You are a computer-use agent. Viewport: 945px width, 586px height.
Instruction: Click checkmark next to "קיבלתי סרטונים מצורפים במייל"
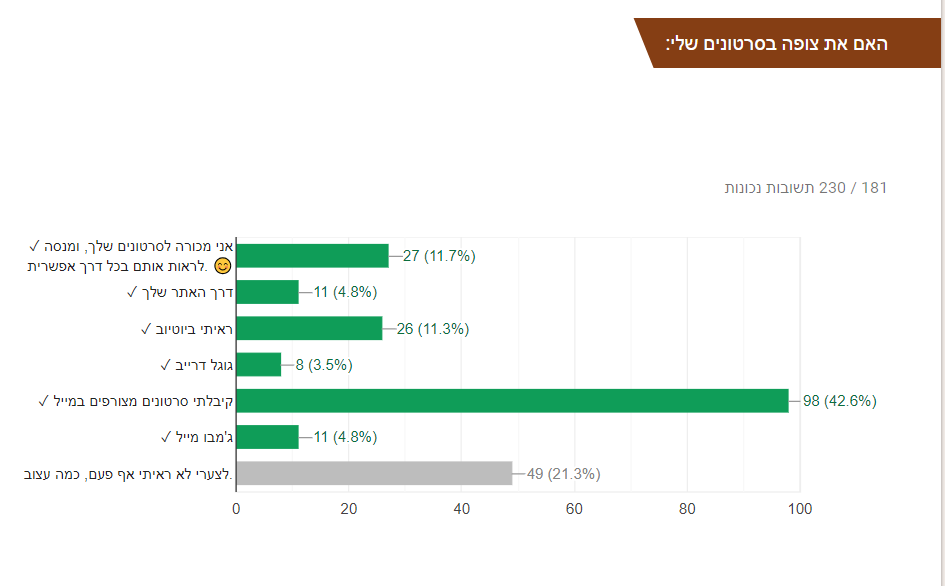coord(43,401)
